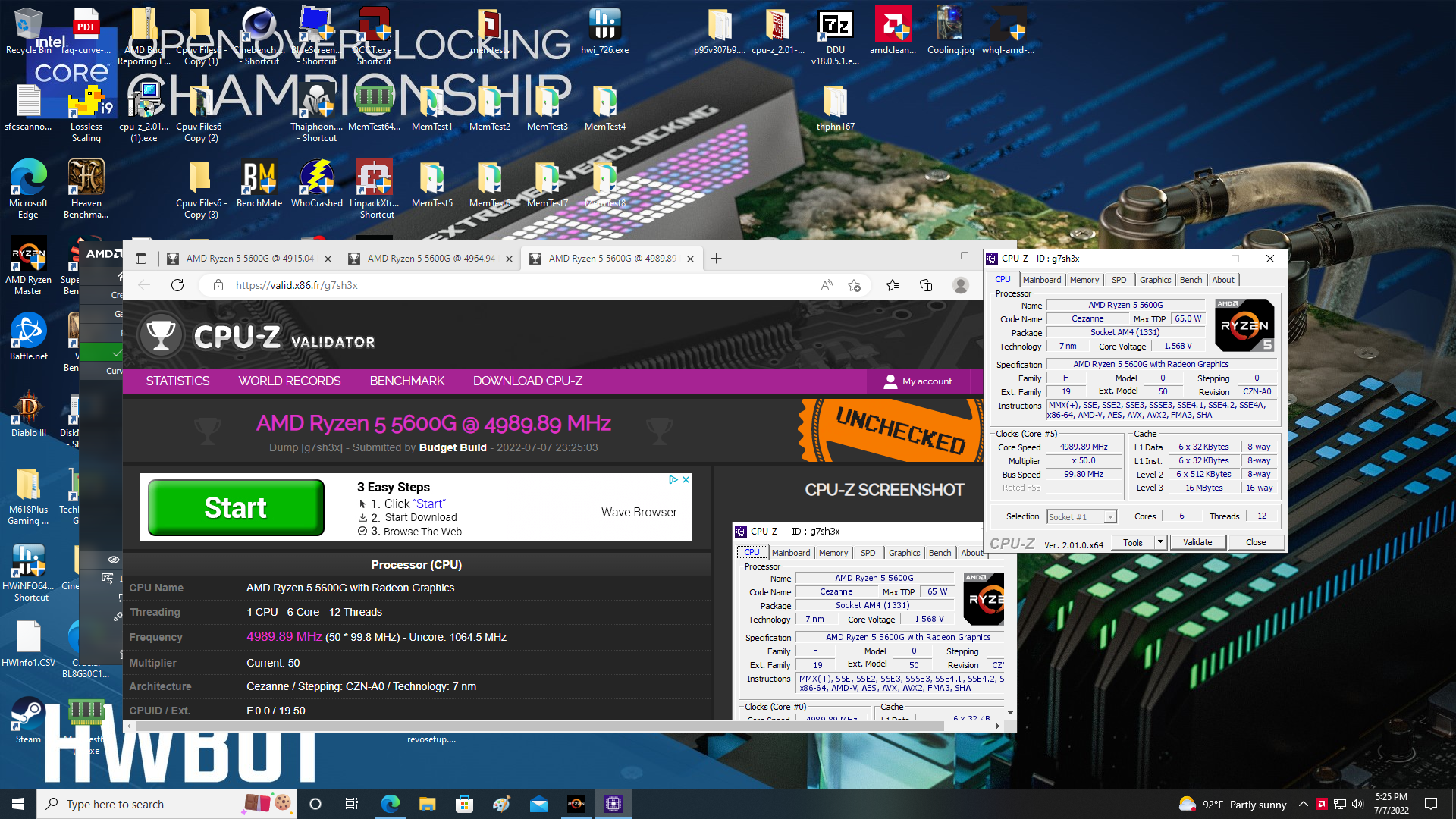
Task: Click BENCHMARK menu item
Action: [x=407, y=381]
